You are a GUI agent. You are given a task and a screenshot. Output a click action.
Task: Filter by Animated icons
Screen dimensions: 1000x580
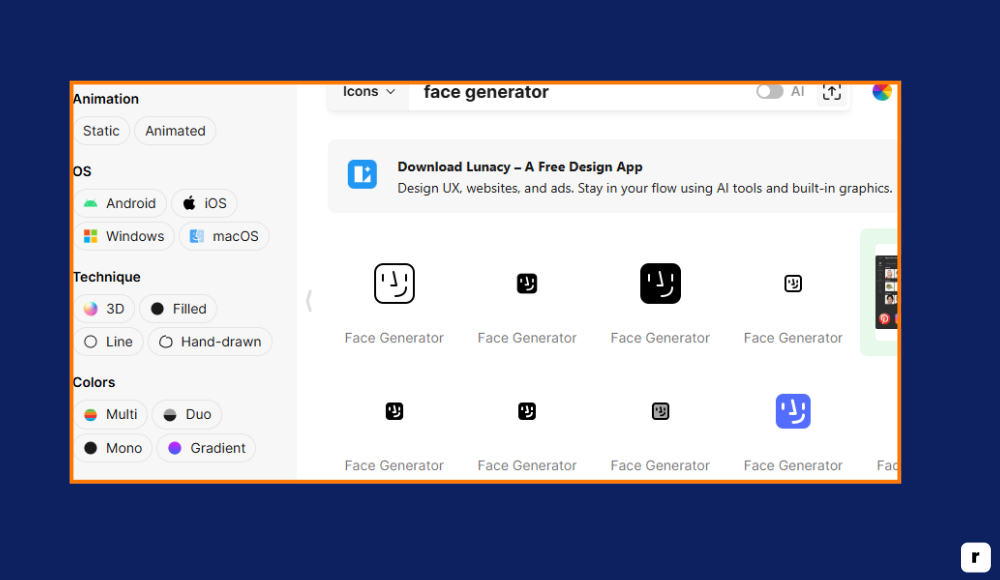(175, 131)
